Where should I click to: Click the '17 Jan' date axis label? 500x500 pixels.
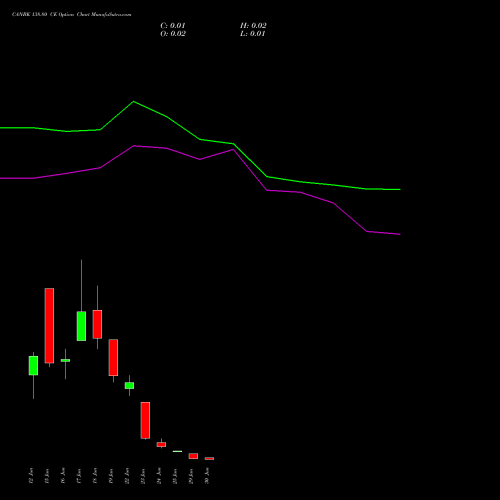tap(79, 476)
